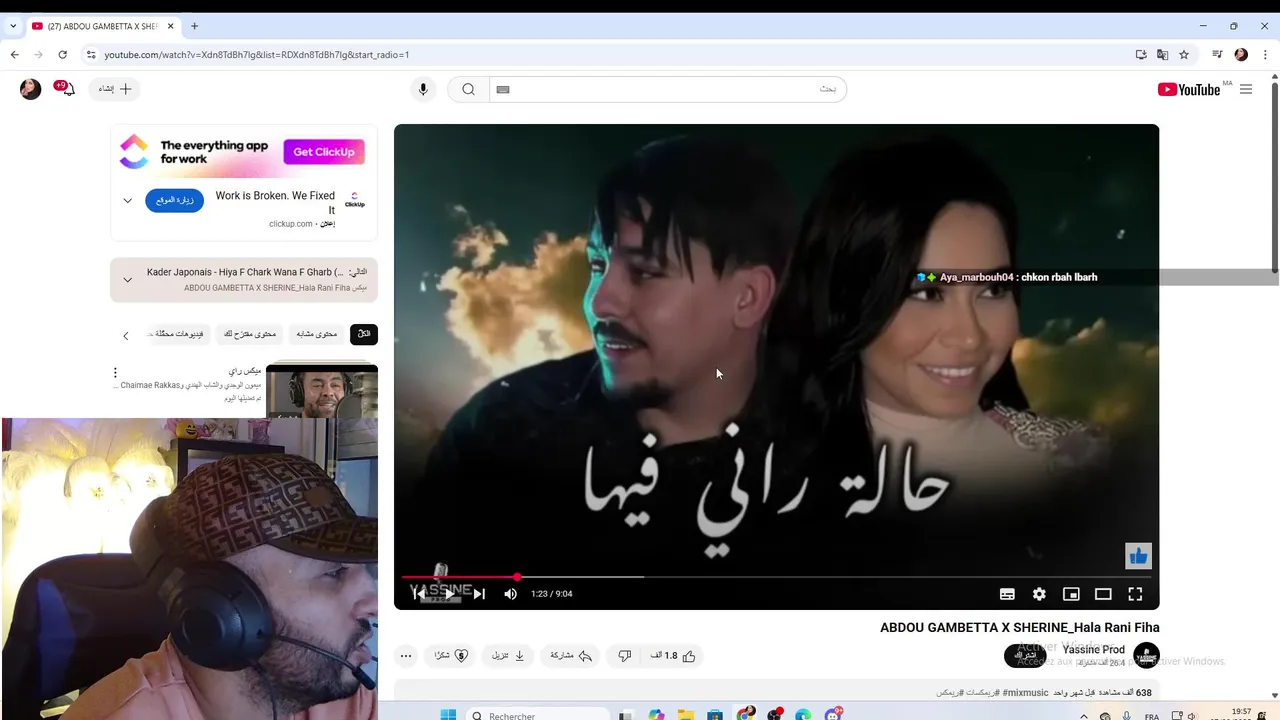Screen dimensions: 1280x720
Task: Subscribe to the Yassine Prod channel
Action: 1026,656
